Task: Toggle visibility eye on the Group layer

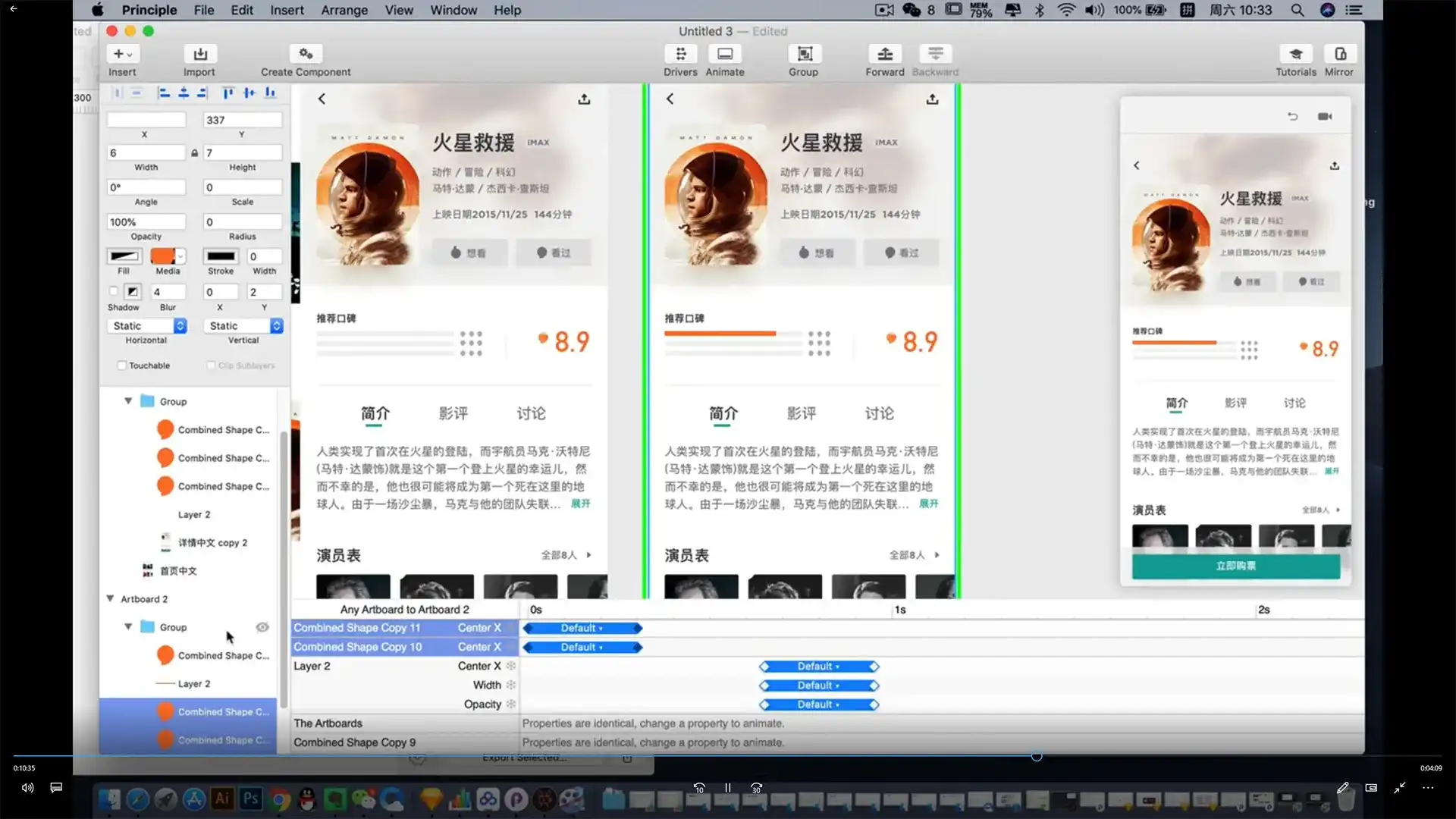Action: (x=262, y=626)
